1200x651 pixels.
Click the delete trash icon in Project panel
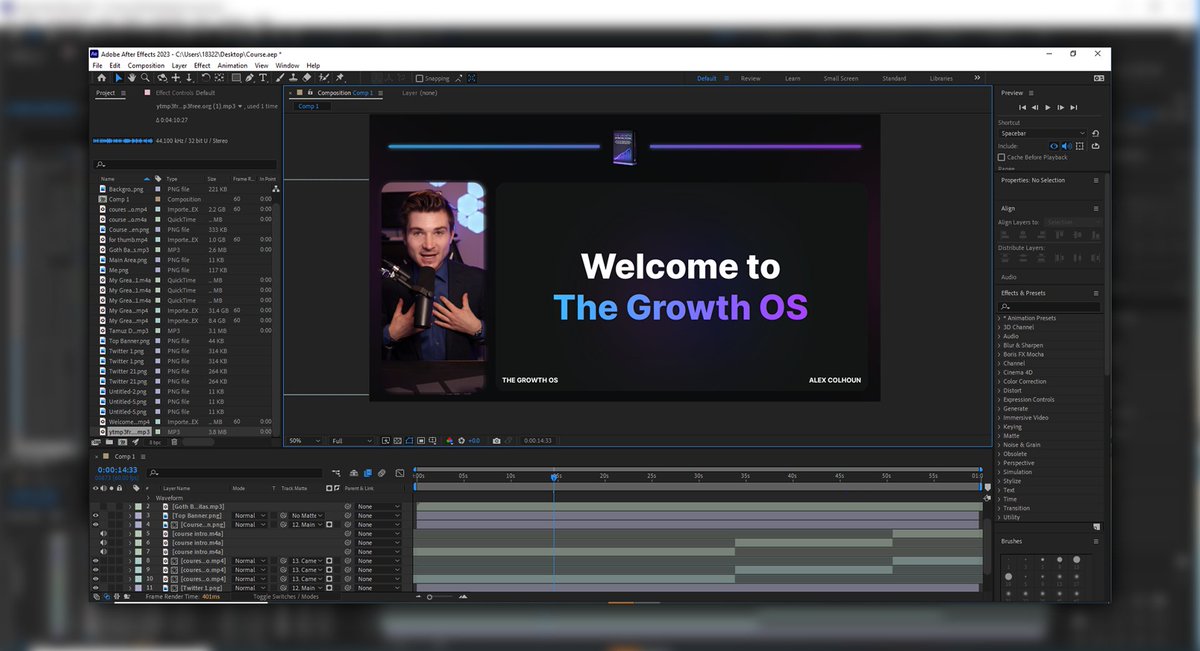click(x=174, y=441)
